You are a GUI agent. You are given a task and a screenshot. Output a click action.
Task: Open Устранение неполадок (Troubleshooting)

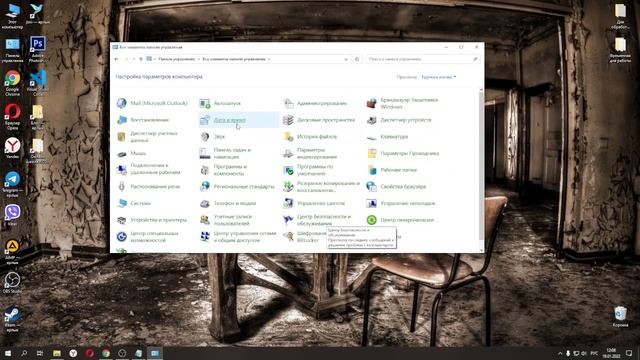pyautogui.click(x=401, y=203)
